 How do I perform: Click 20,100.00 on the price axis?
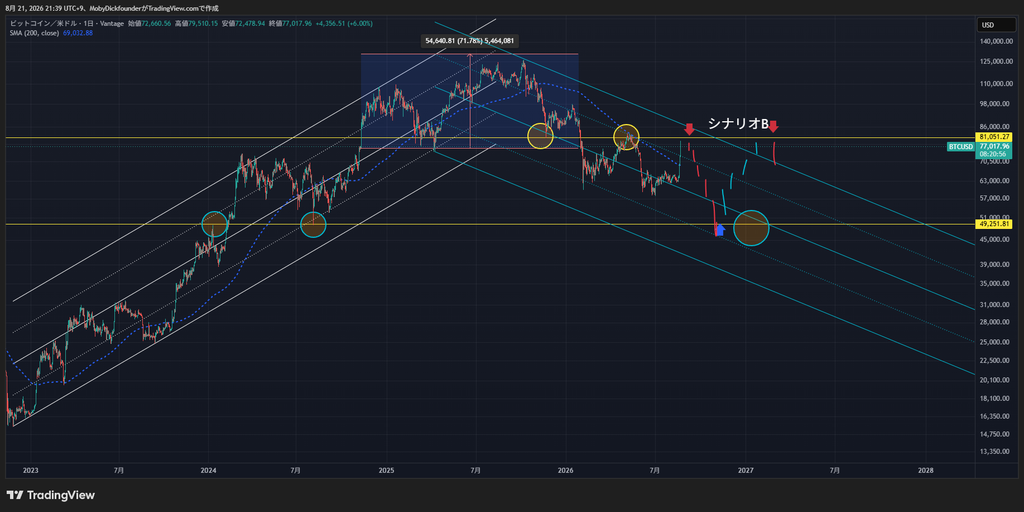click(995, 380)
